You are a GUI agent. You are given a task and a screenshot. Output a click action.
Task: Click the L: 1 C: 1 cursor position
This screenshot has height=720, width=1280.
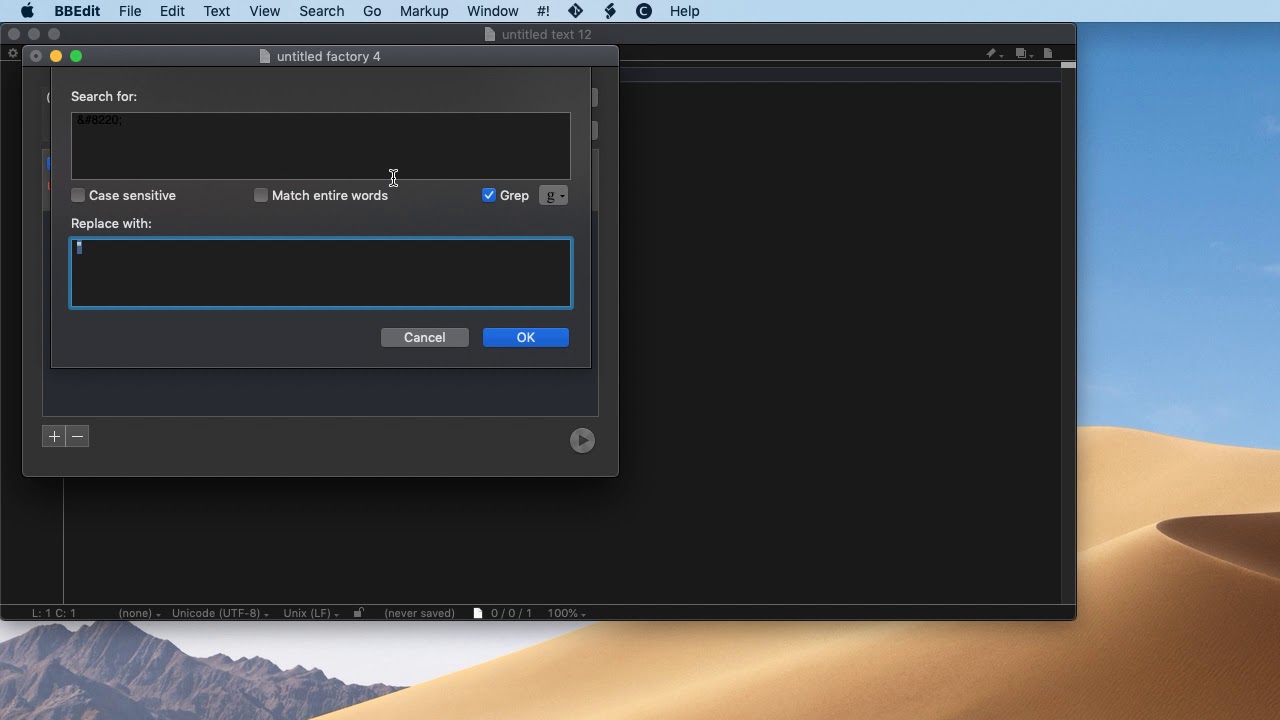click(x=54, y=613)
